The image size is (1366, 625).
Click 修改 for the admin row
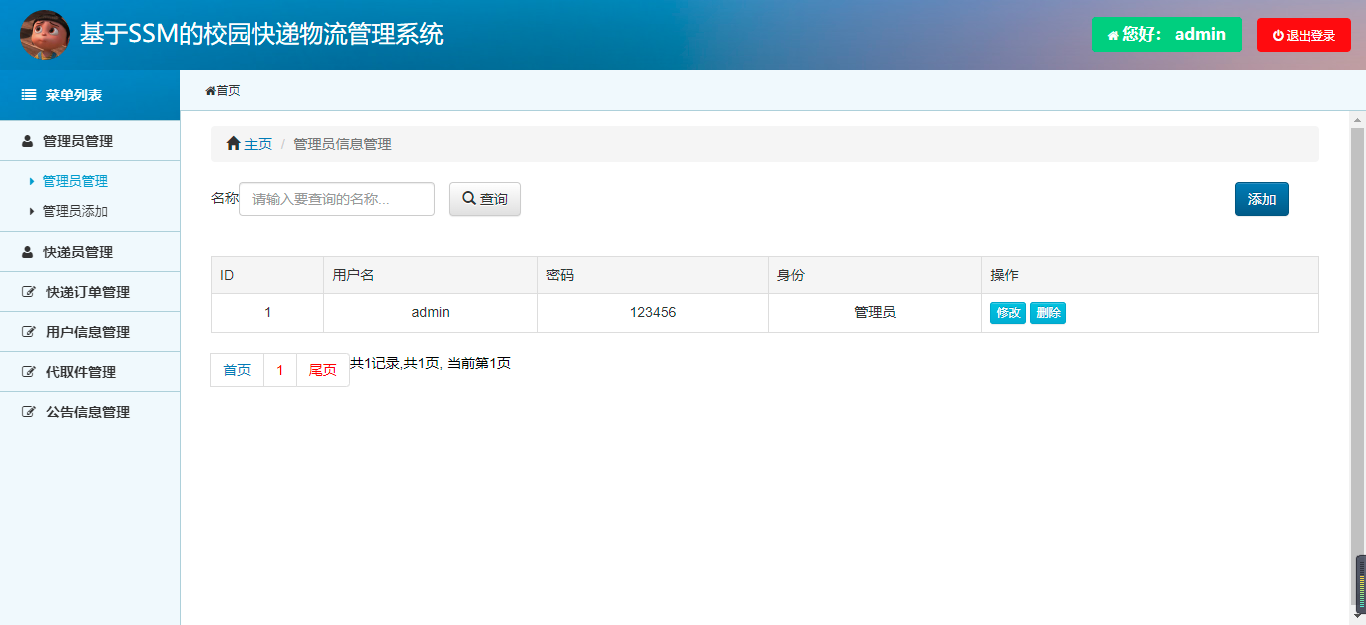point(1008,313)
